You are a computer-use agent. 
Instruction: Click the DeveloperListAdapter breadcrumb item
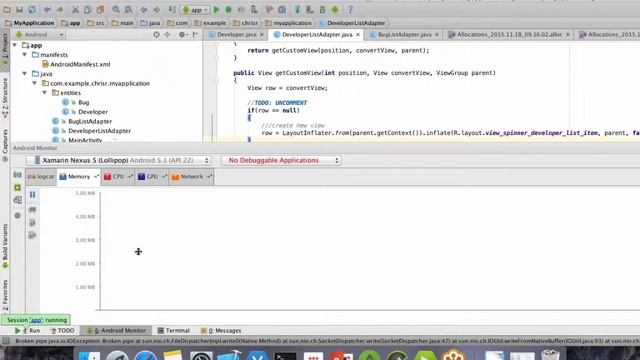[x=352, y=23]
